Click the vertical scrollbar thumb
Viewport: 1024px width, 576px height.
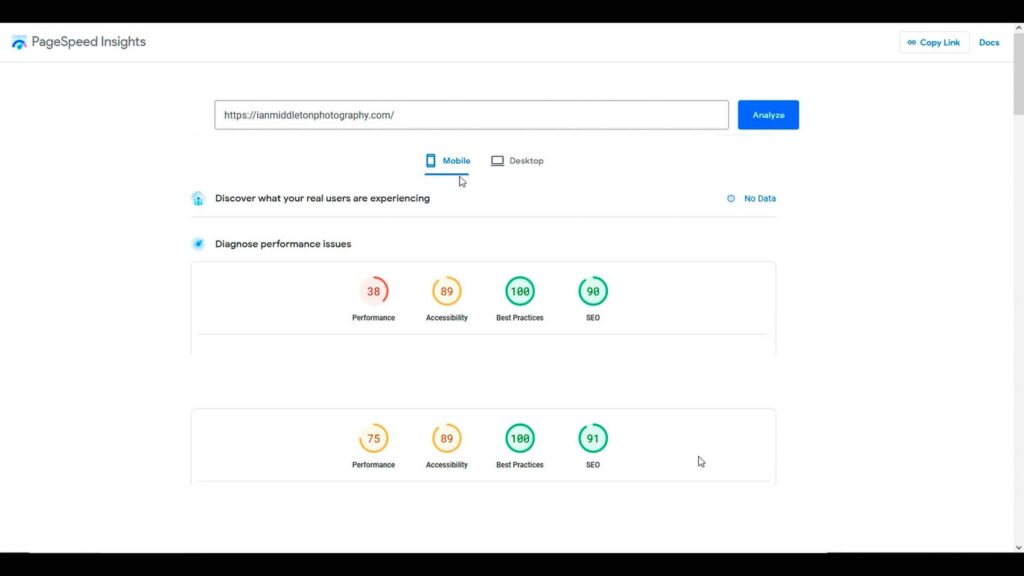1019,74
